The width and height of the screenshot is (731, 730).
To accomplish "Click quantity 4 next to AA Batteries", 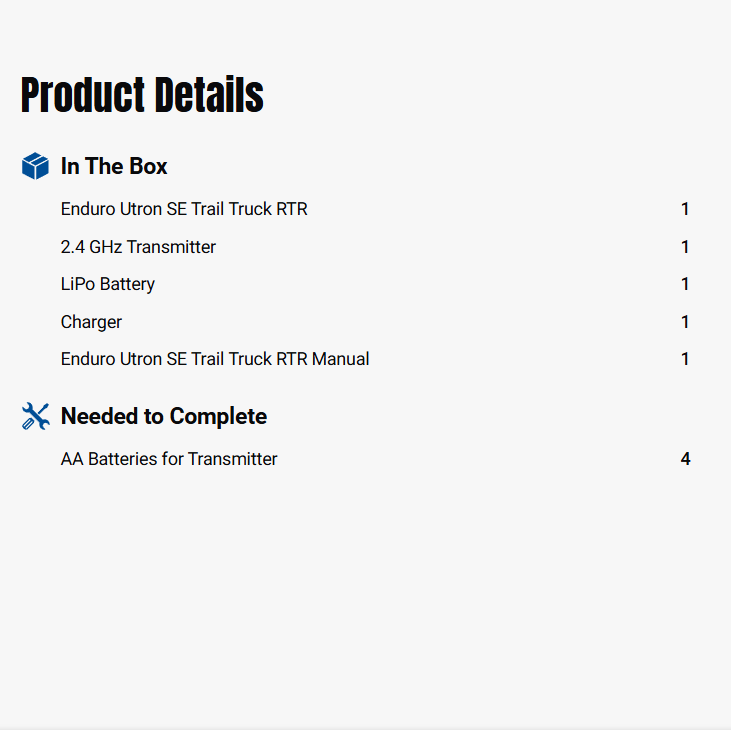I will click(x=685, y=459).
